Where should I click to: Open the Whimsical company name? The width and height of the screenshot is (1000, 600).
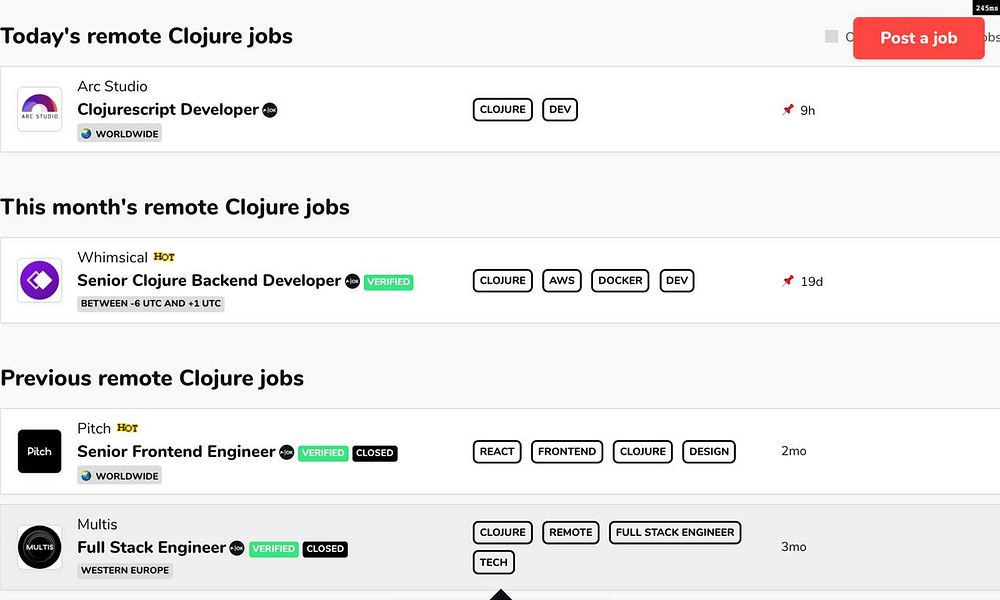(x=112, y=257)
